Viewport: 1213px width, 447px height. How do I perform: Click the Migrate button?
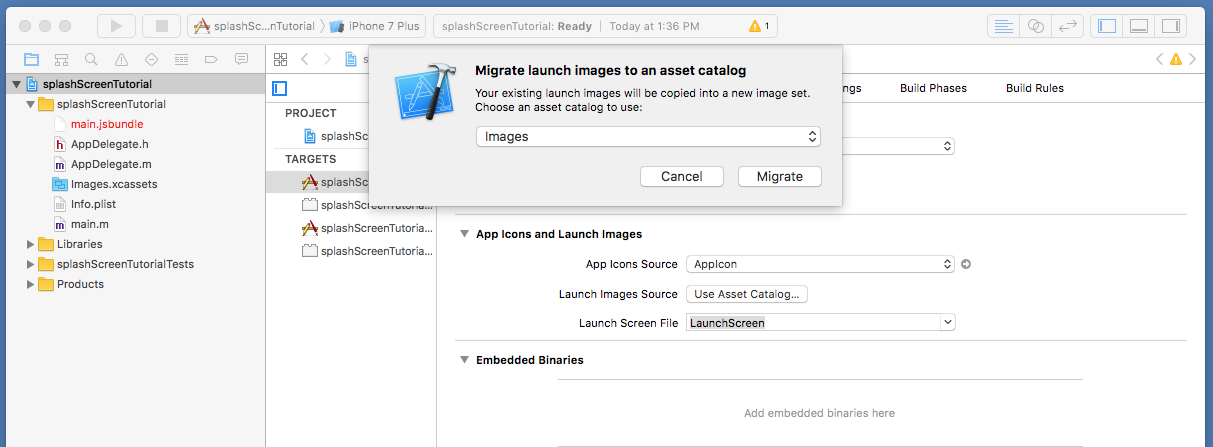click(780, 176)
